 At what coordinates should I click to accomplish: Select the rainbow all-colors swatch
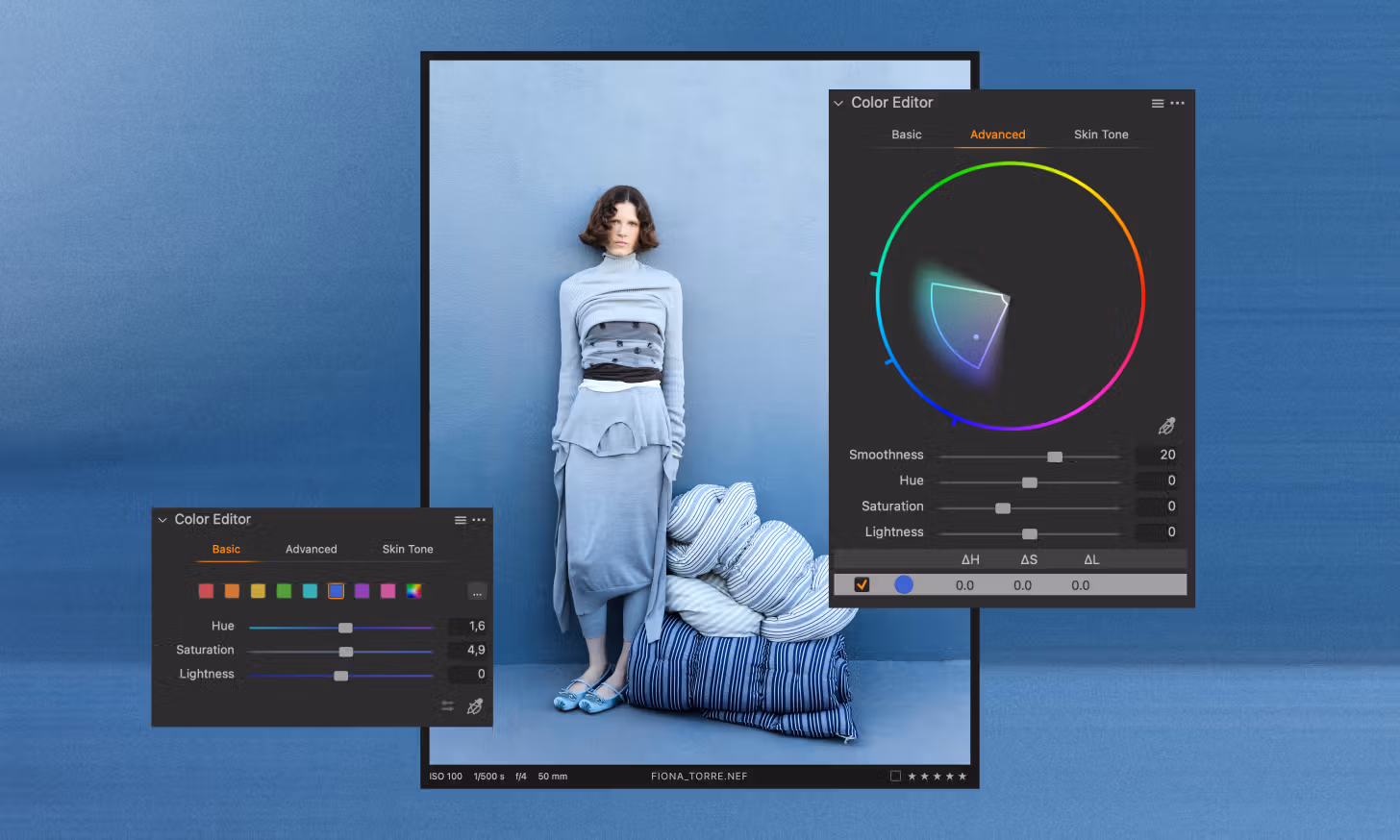(x=413, y=591)
